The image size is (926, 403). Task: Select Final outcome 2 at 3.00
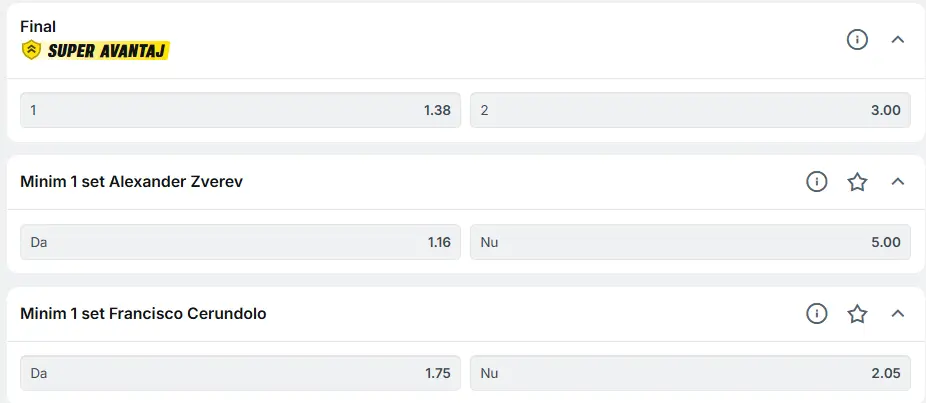(x=690, y=110)
